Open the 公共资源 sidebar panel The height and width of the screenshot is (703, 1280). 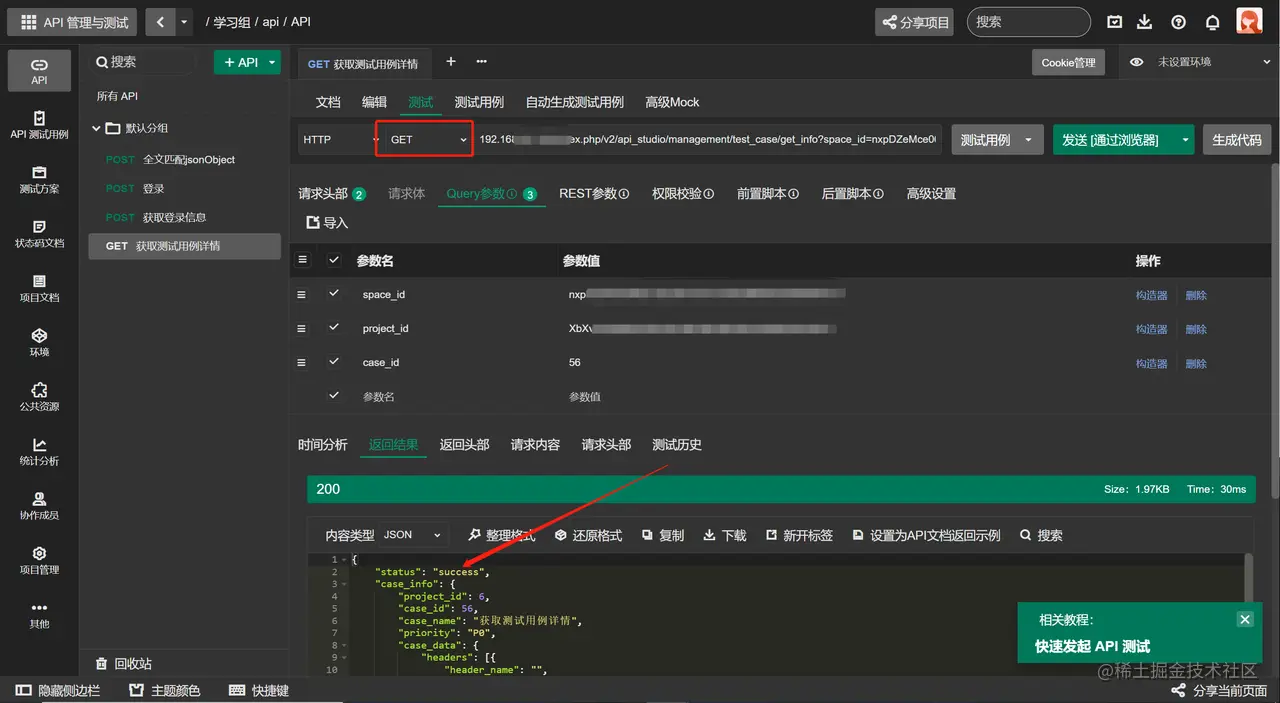coord(39,396)
